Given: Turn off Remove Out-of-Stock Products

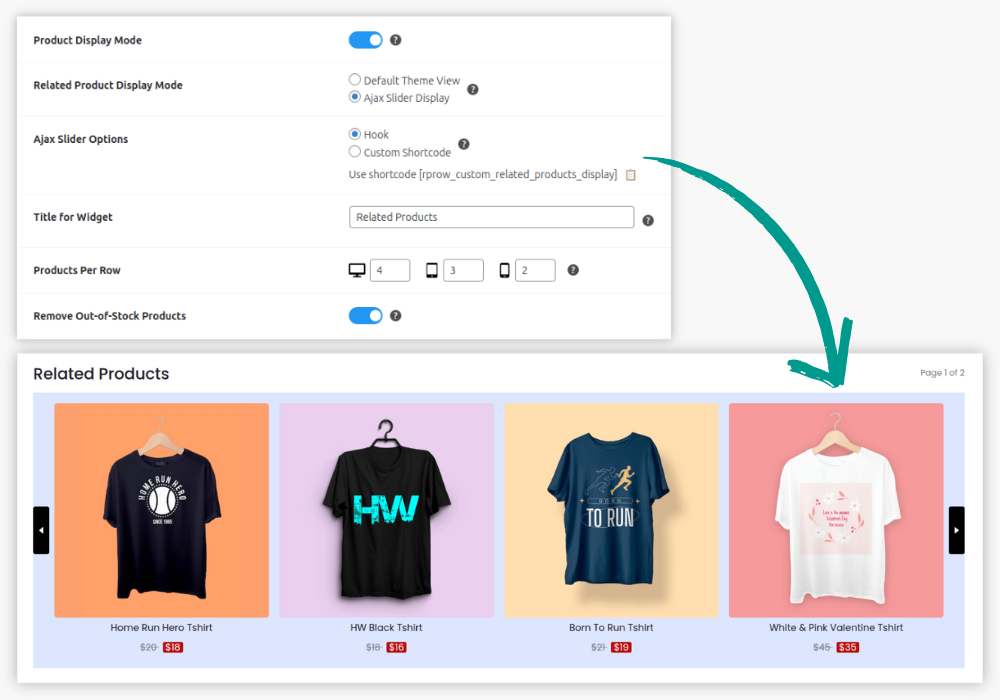Looking at the screenshot, I should click(x=365, y=315).
